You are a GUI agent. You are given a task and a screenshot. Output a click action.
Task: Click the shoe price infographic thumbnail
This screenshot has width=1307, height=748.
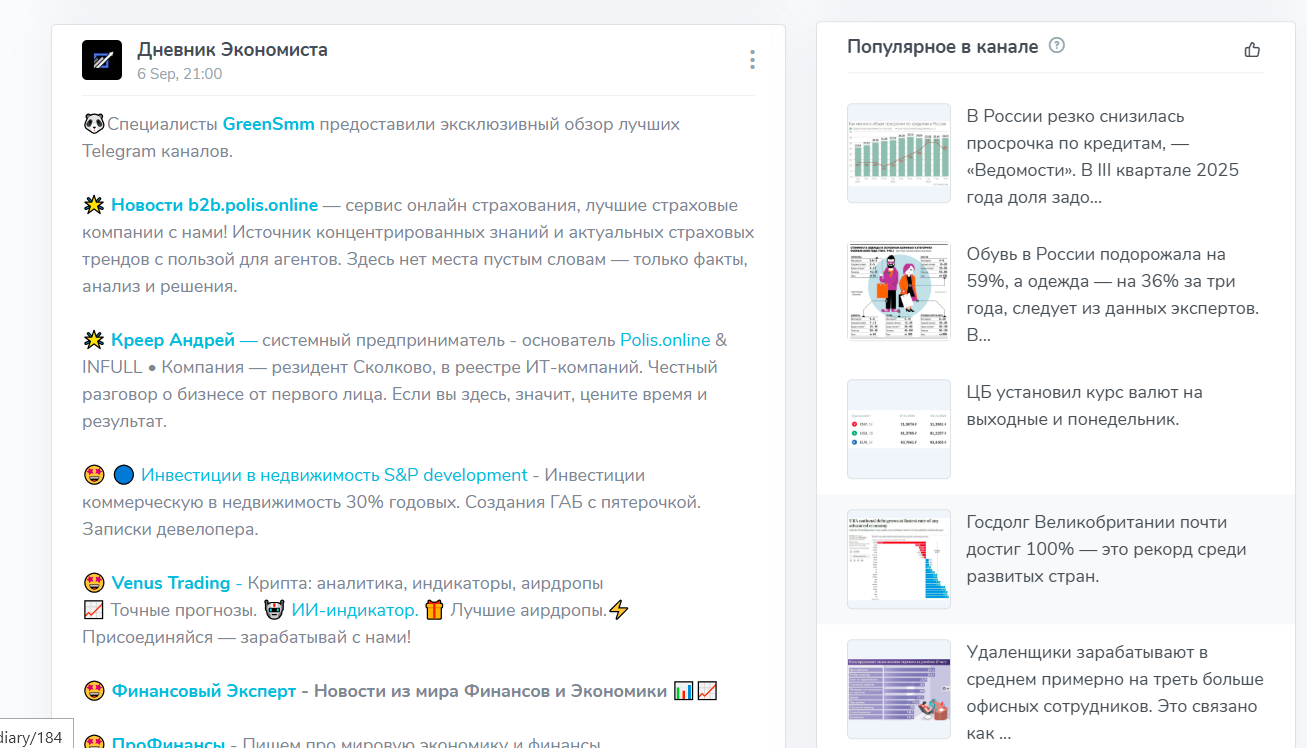(898, 290)
